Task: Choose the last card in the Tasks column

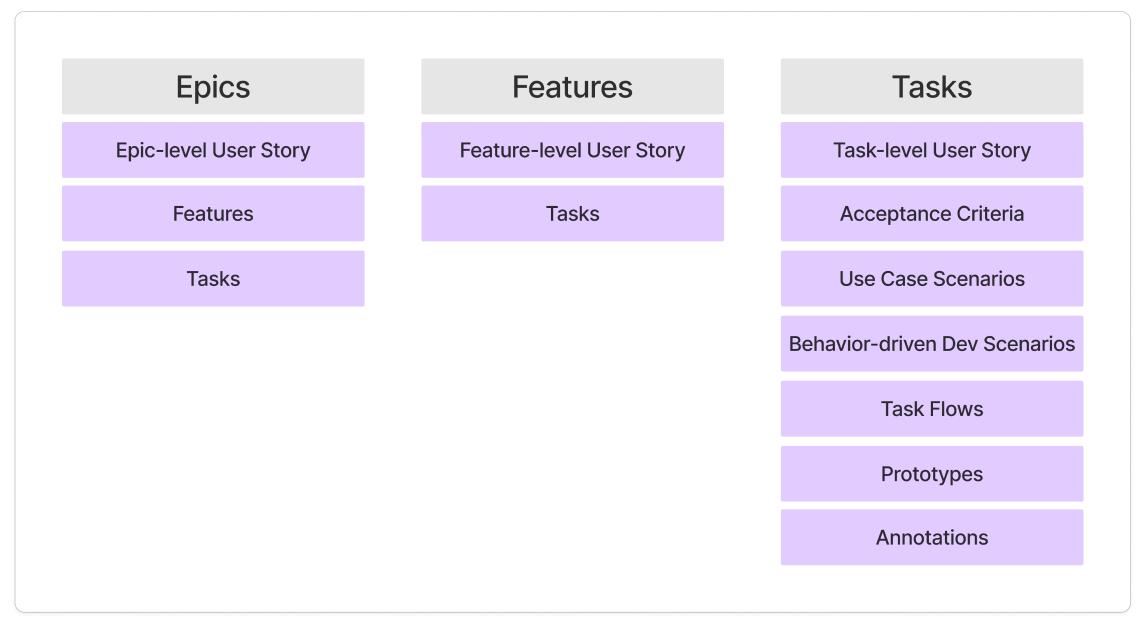Action: (x=931, y=538)
